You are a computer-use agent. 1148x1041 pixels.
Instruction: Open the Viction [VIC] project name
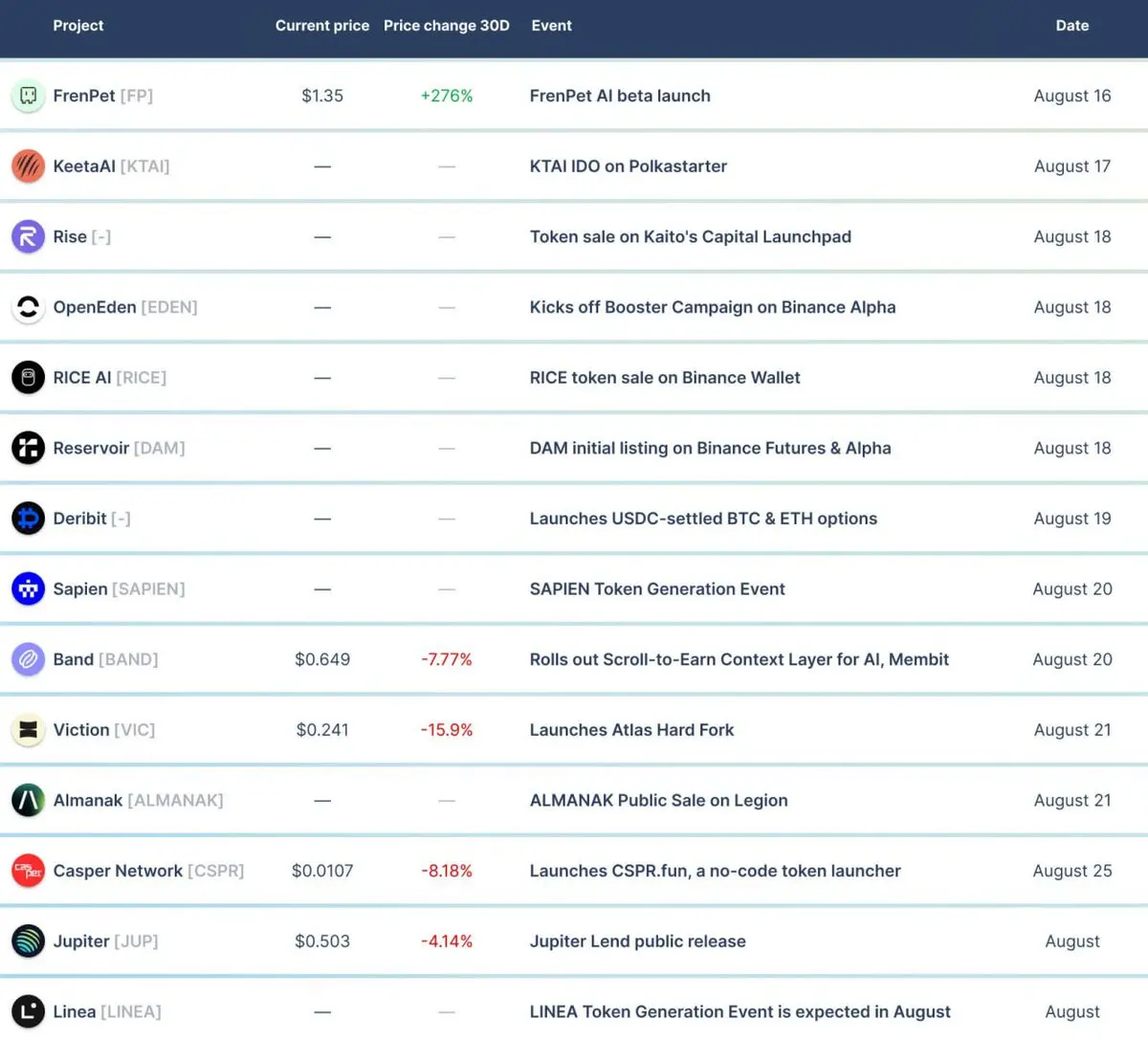tap(104, 730)
